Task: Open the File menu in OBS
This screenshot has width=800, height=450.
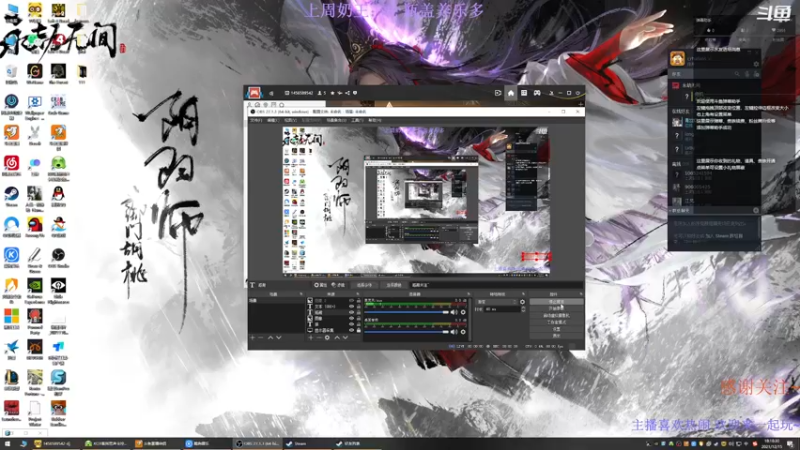Action: [256, 120]
